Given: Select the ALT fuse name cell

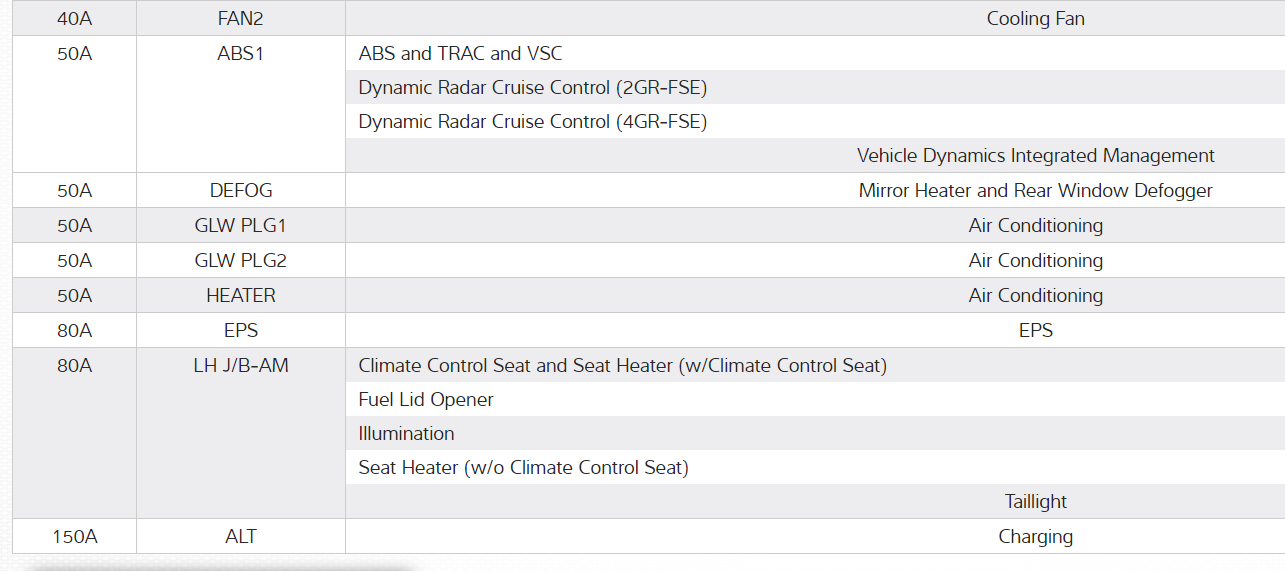Looking at the screenshot, I should point(240,536).
